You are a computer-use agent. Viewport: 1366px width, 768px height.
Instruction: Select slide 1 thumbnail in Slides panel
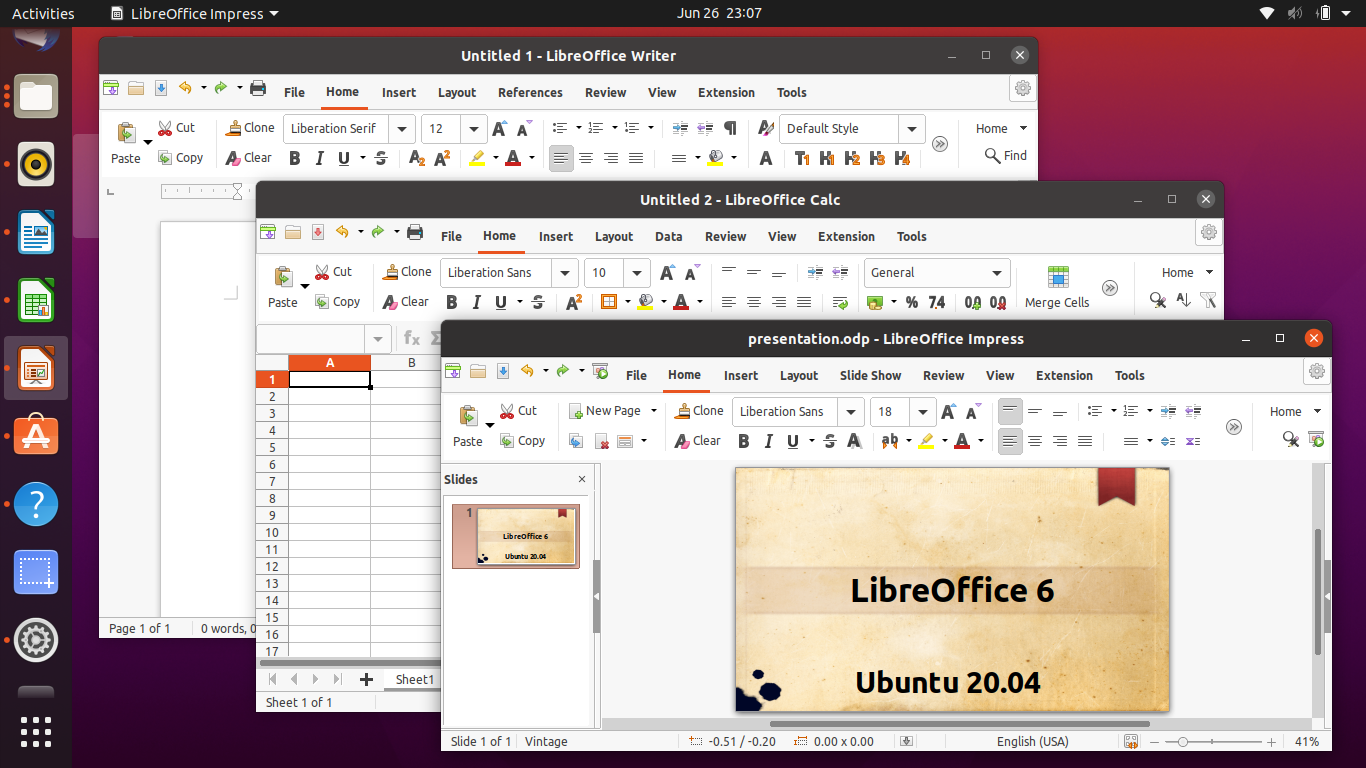tap(515, 536)
